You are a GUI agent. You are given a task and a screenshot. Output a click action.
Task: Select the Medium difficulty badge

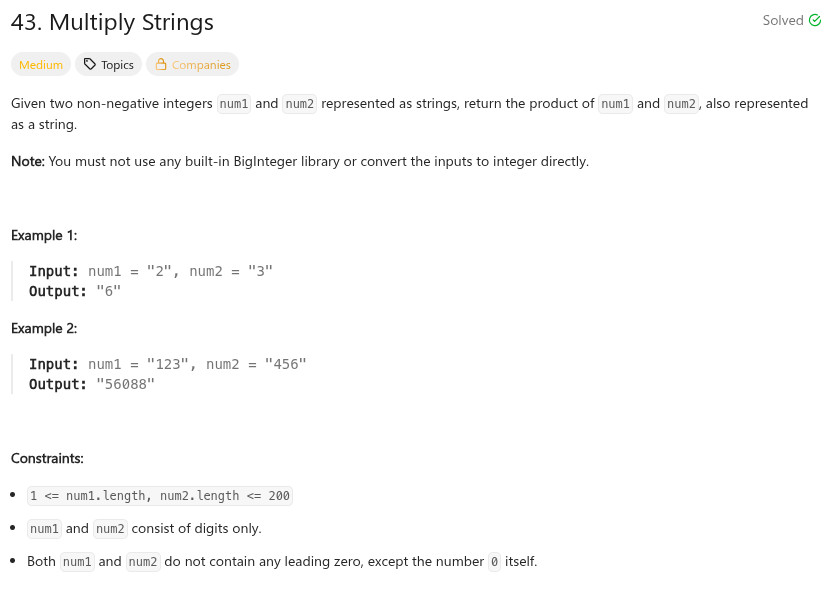41,65
